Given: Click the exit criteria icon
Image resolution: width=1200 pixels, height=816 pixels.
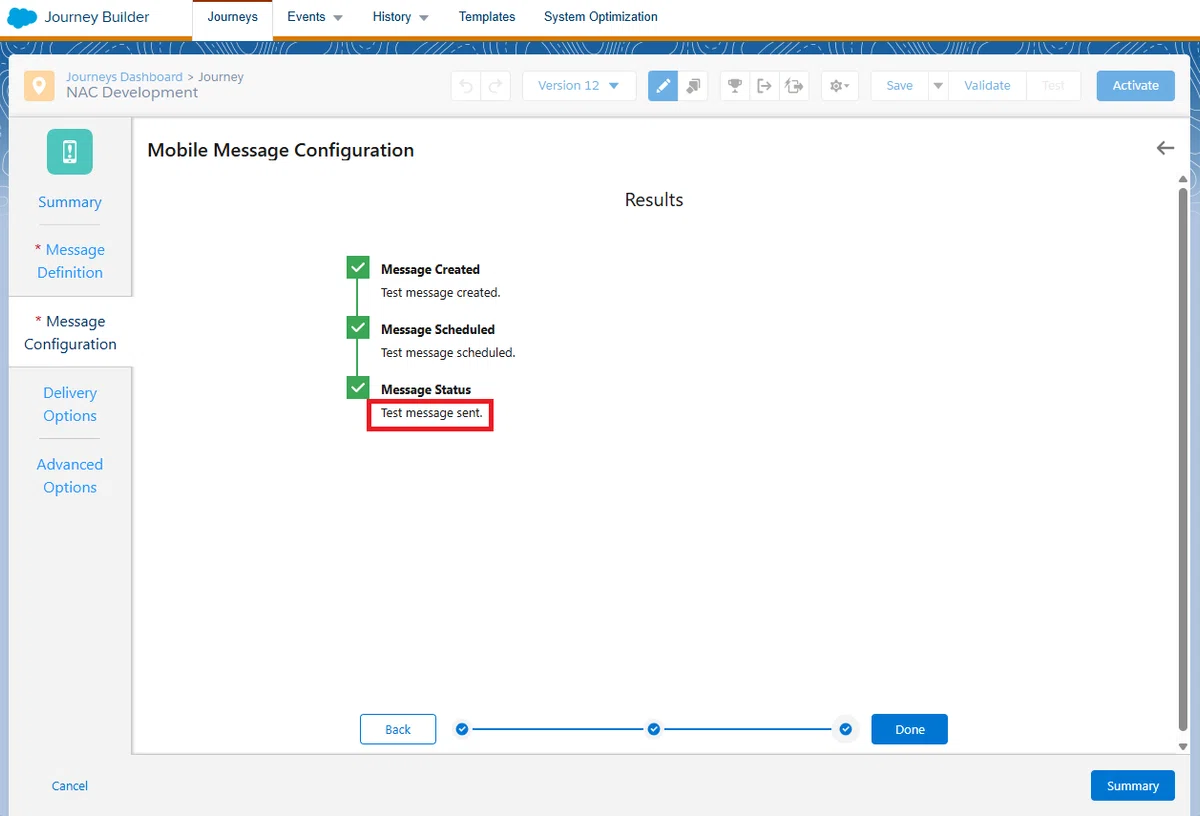Looking at the screenshot, I should [764, 86].
